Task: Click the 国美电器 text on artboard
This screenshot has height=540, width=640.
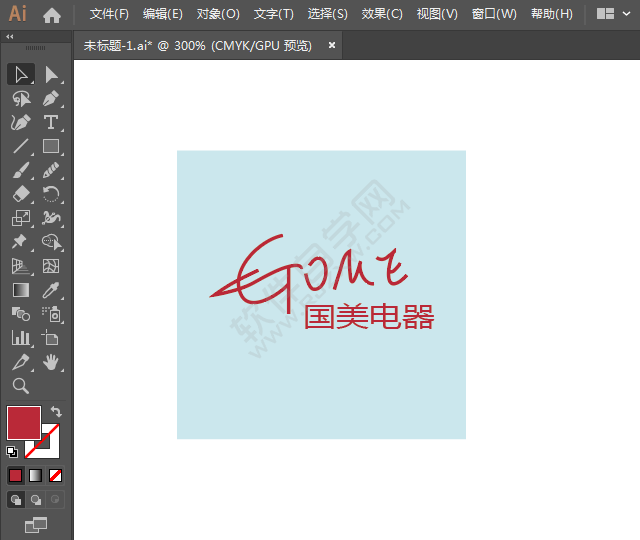Action: [x=369, y=317]
